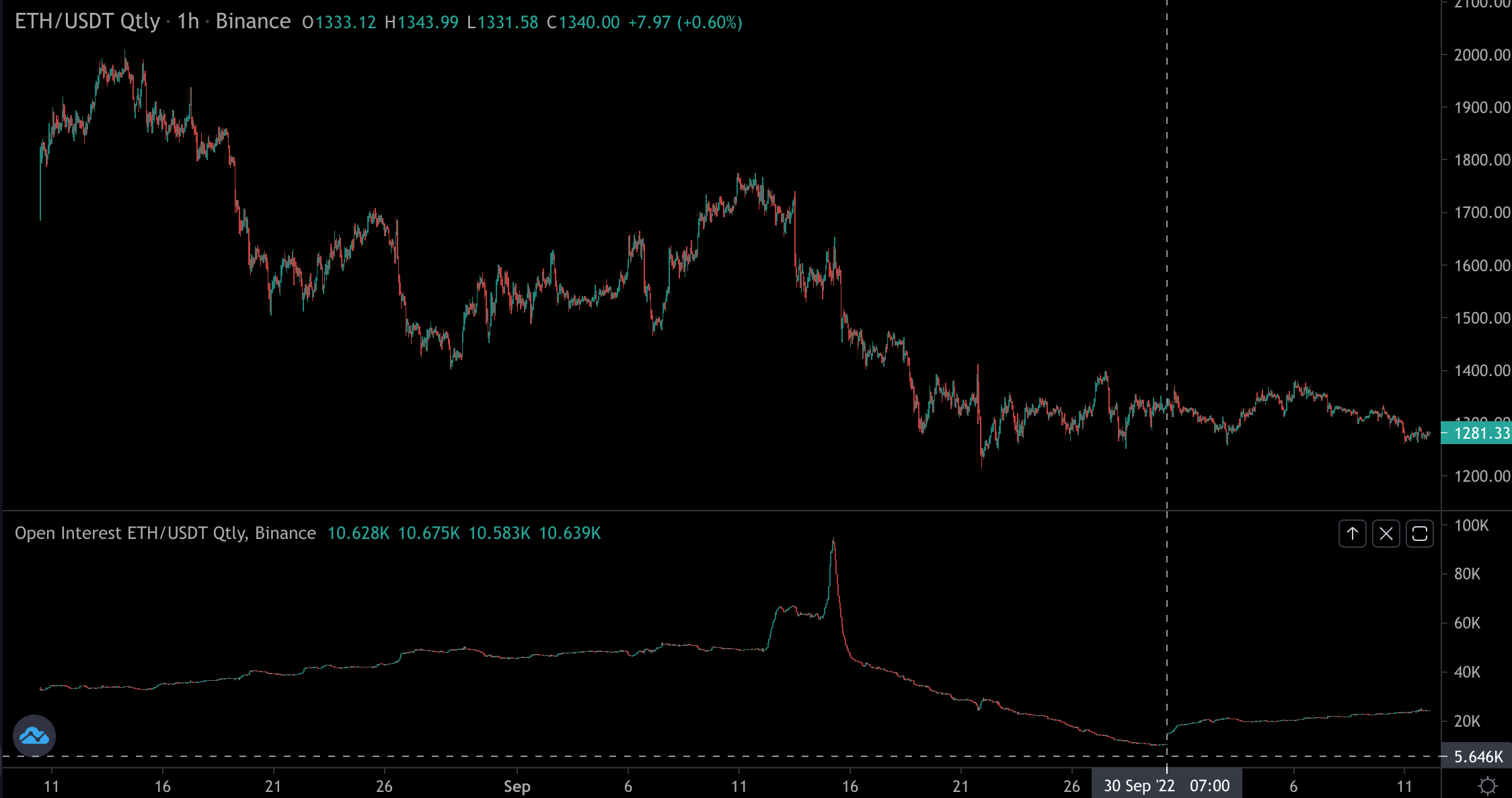Click the TradingView cloud logo

pos(34,736)
